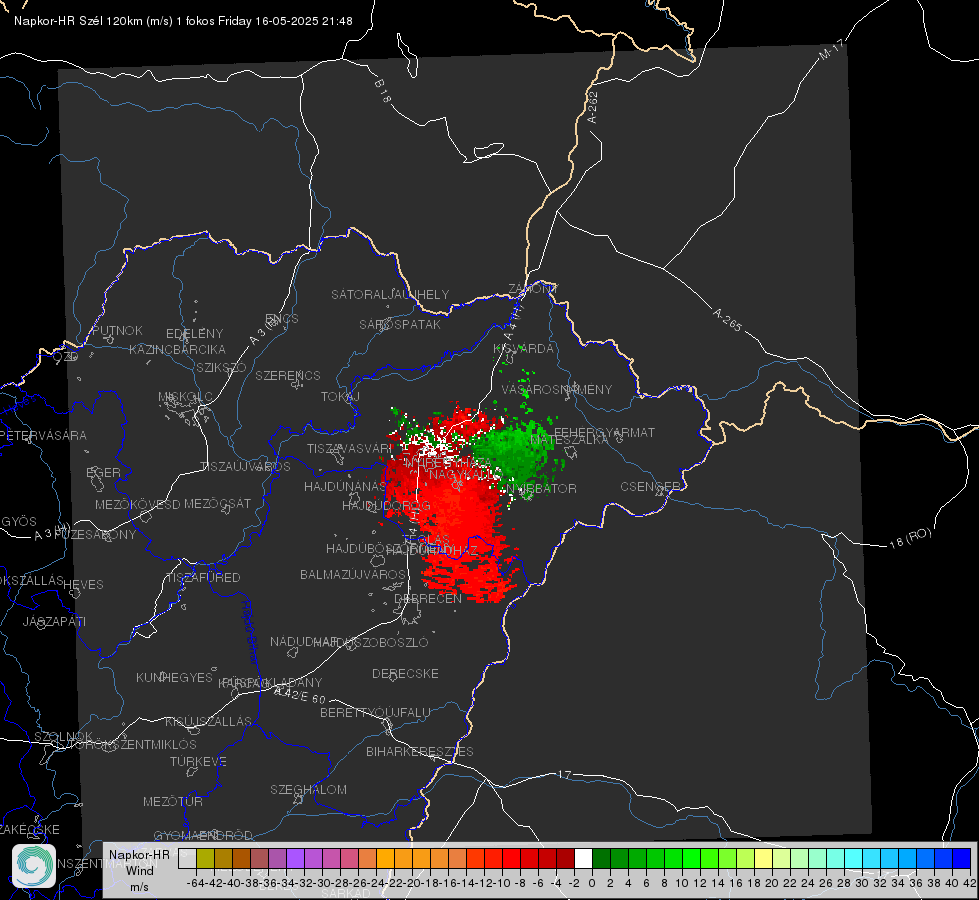This screenshot has width=979, height=900.
Task: Click the MEZŐKÖVESD city label
Action: click(137, 504)
